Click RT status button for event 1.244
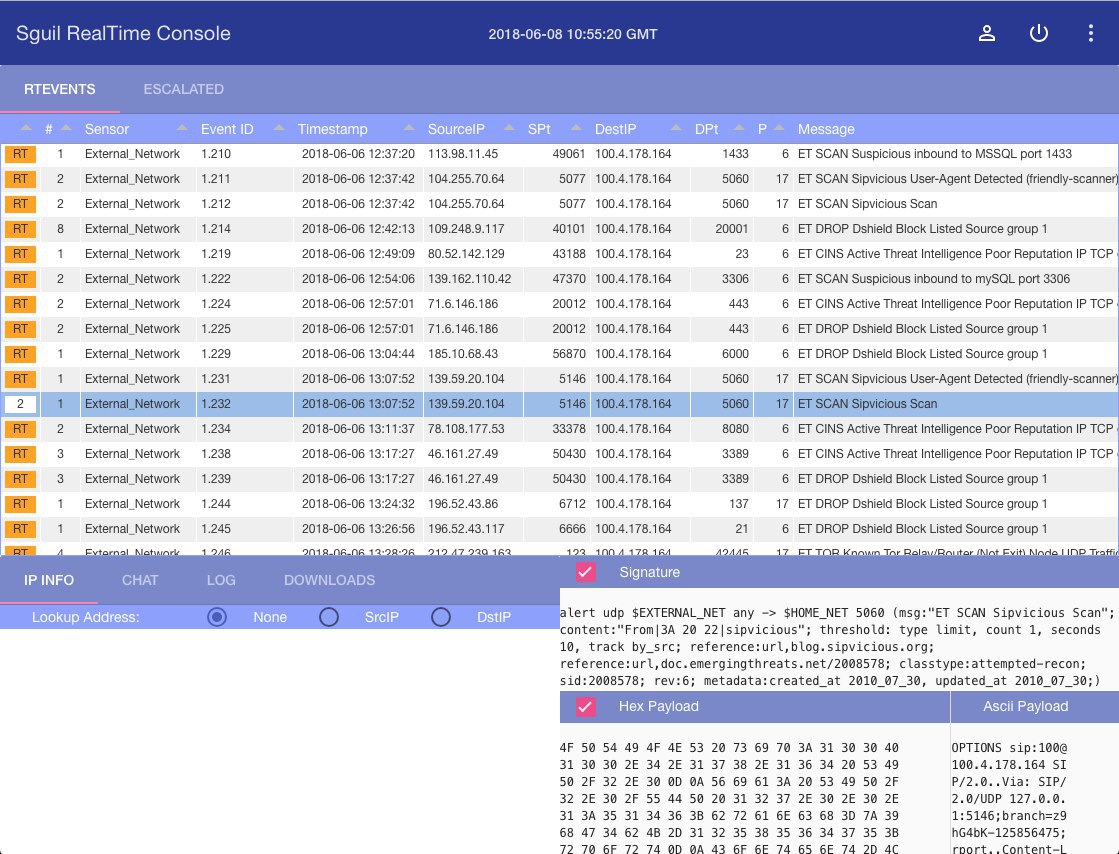The height and width of the screenshot is (854, 1119). tap(20, 504)
